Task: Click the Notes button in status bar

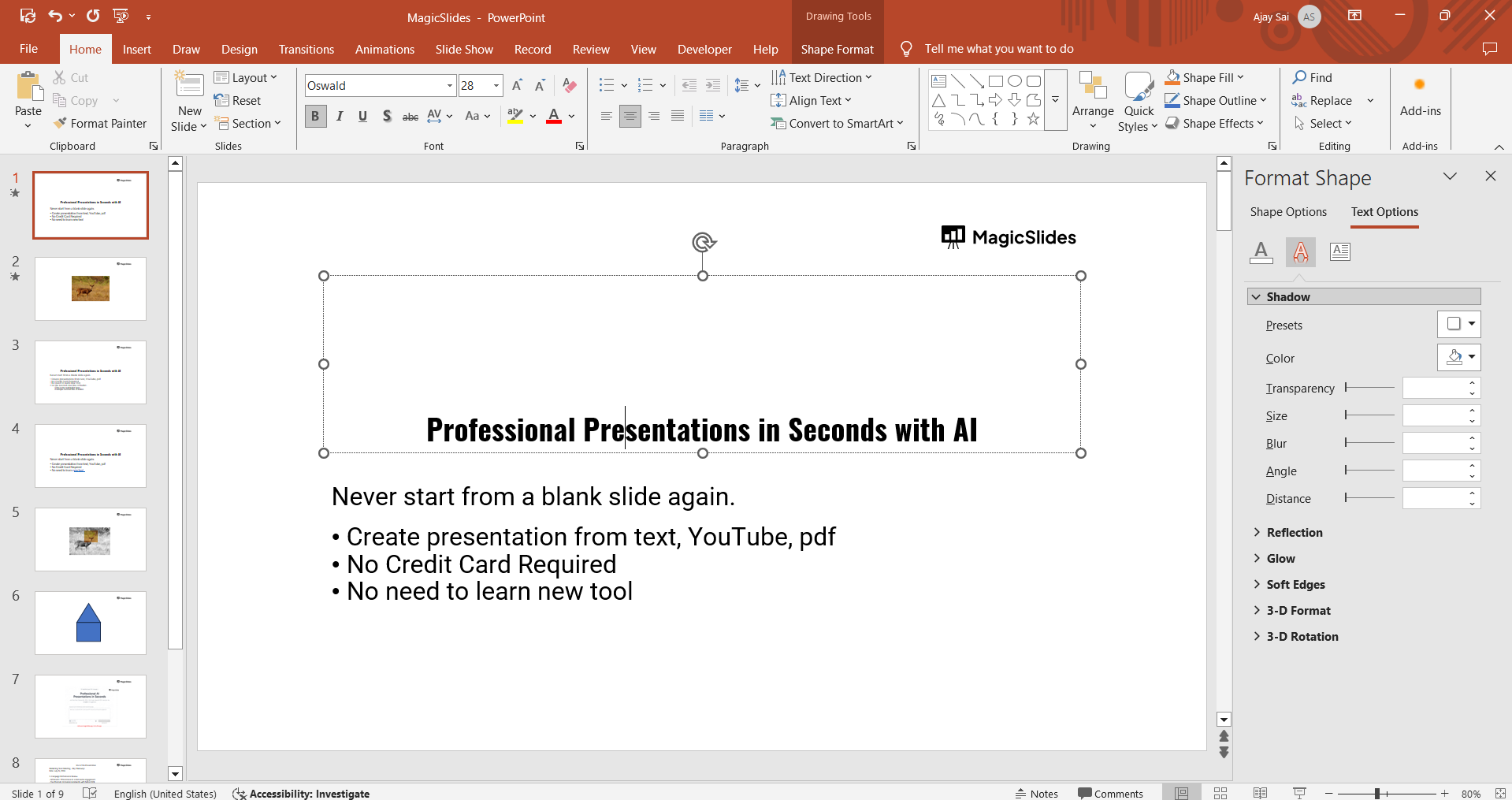Action: point(1036,793)
